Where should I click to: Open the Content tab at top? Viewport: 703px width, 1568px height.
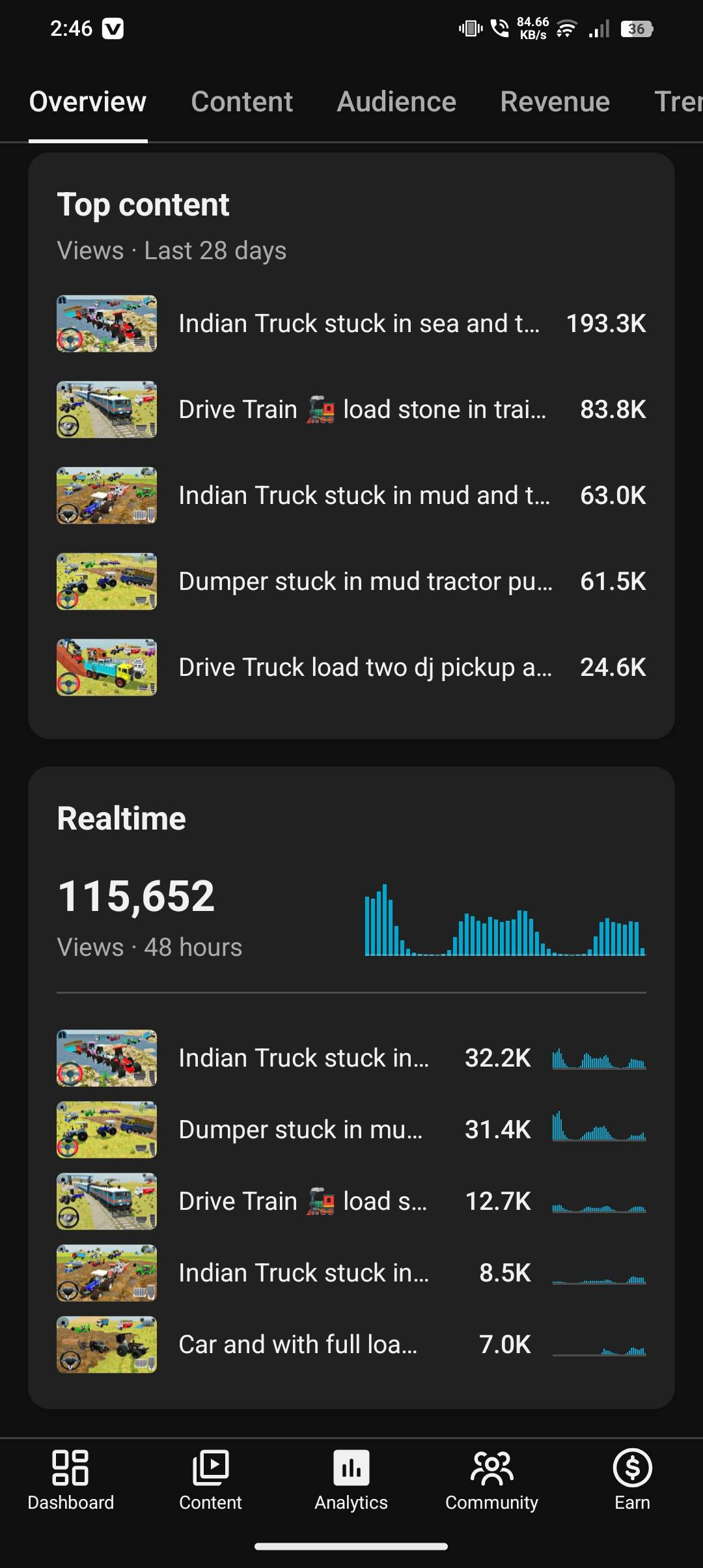(x=241, y=102)
